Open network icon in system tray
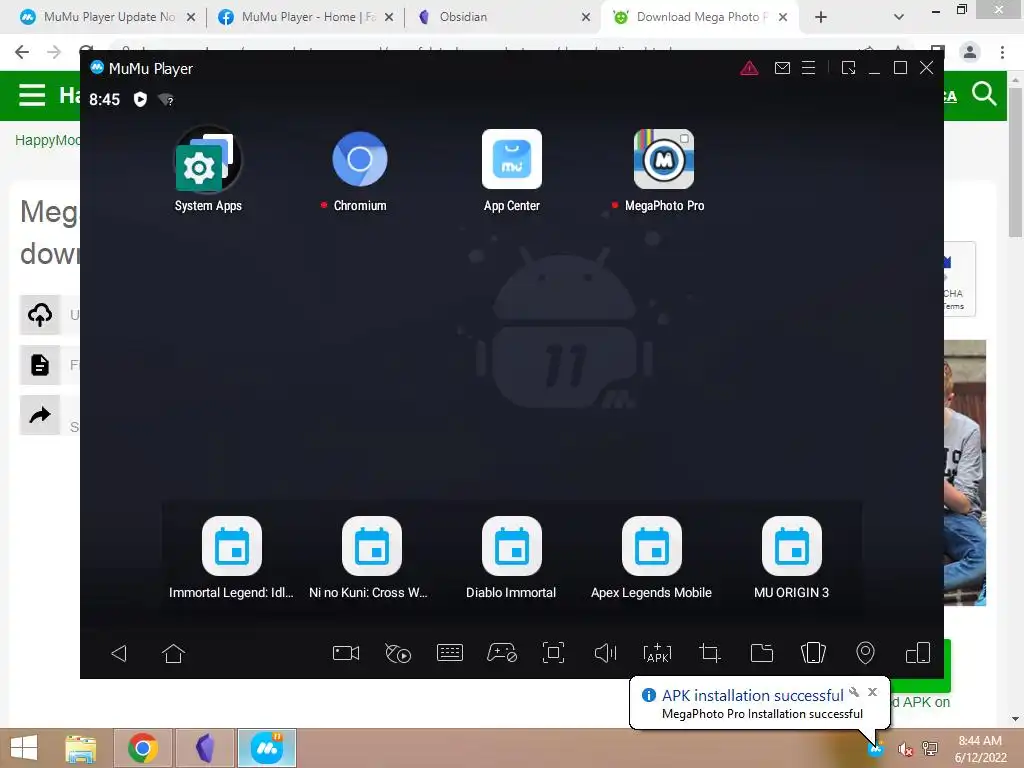 [x=930, y=748]
